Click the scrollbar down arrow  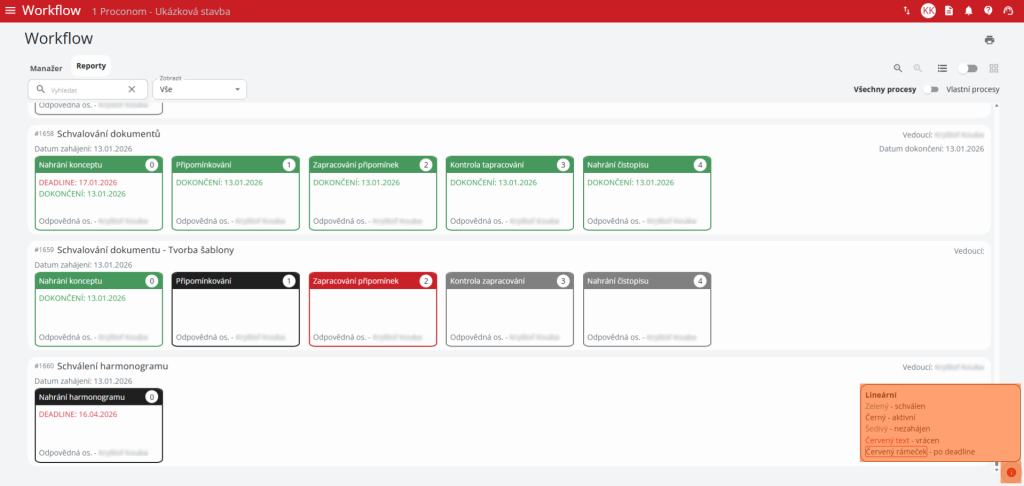(996, 465)
